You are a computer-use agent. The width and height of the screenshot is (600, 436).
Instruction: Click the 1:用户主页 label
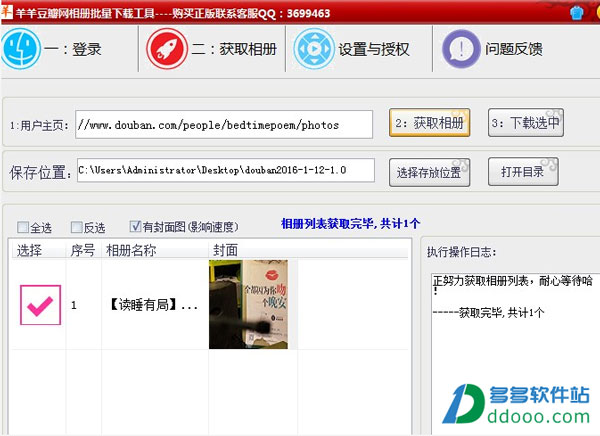coord(39,126)
